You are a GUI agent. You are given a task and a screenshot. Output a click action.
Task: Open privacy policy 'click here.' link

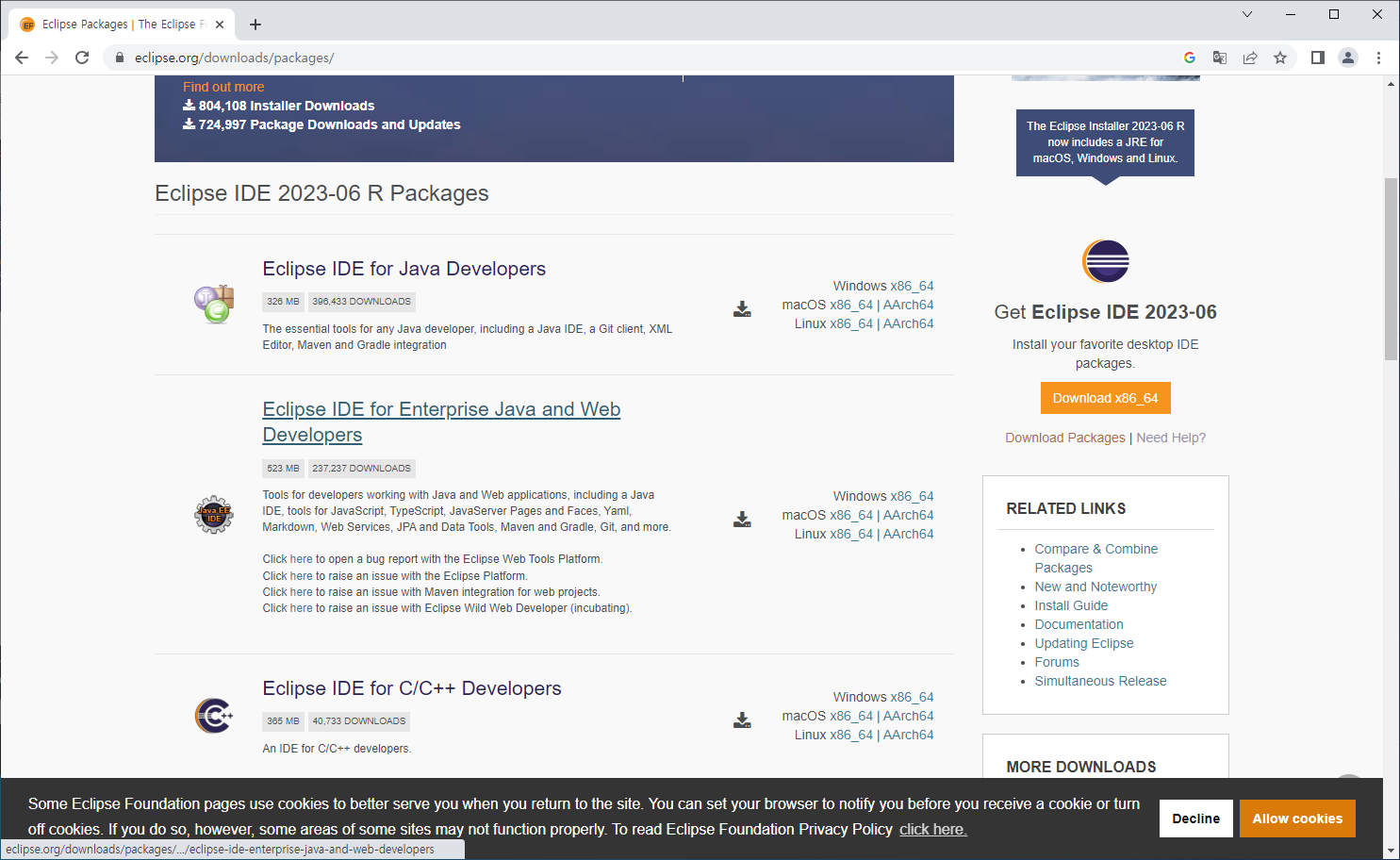[x=932, y=830]
